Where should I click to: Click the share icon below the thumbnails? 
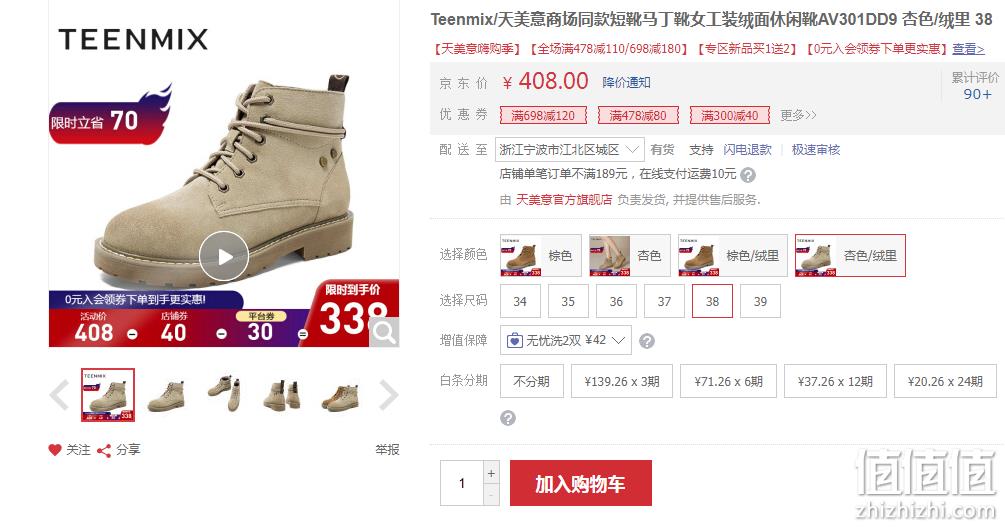tap(104, 450)
